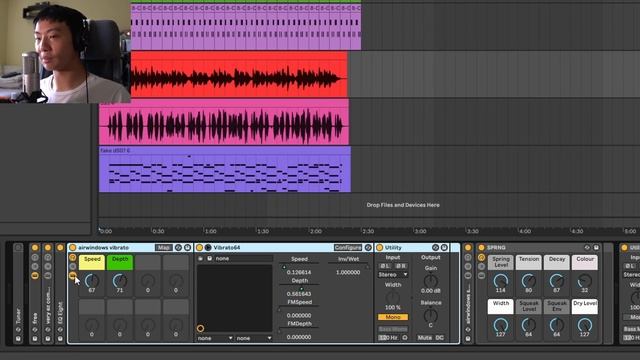The width and height of the screenshot is (640, 360).
Task: Open hot-swap icon on Vibrato64 device
Action: pyautogui.click(x=368, y=248)
